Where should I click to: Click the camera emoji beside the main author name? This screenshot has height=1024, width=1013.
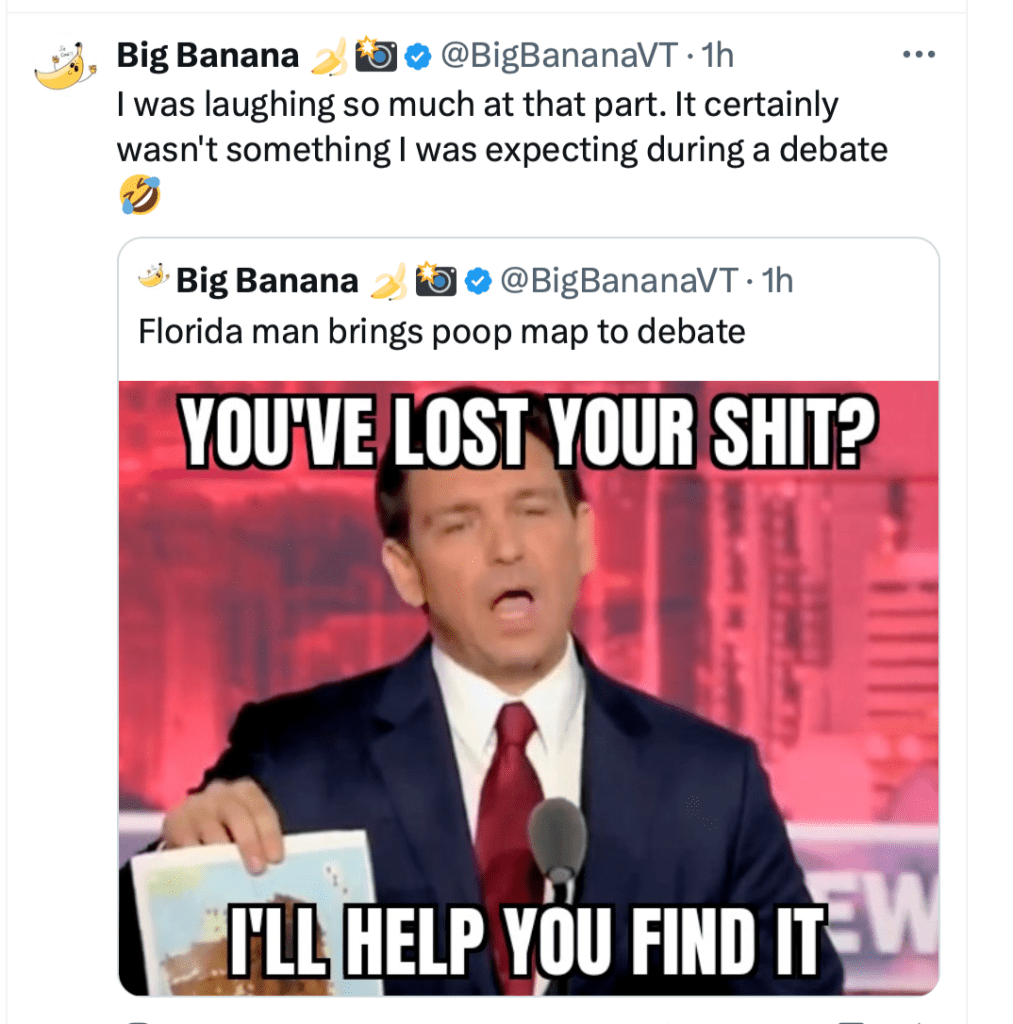[377, 56]
